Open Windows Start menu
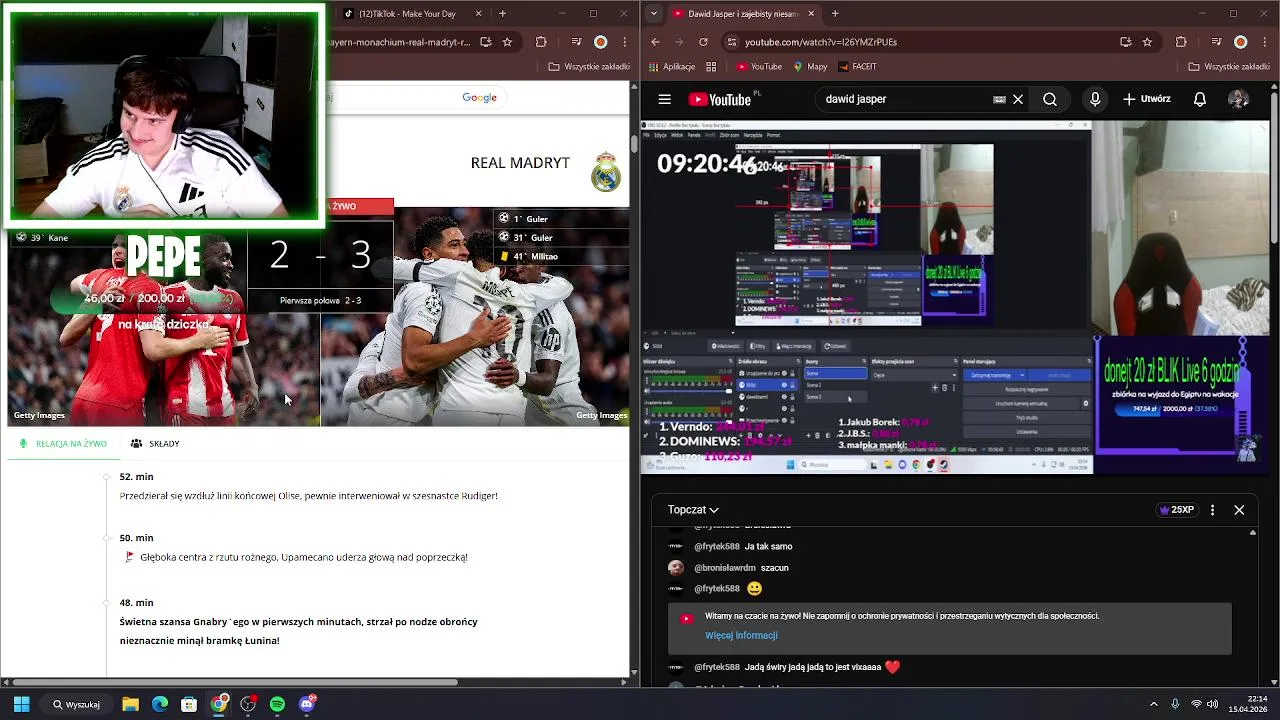This screenshot has height=720, width=1280. coord(21,704)
